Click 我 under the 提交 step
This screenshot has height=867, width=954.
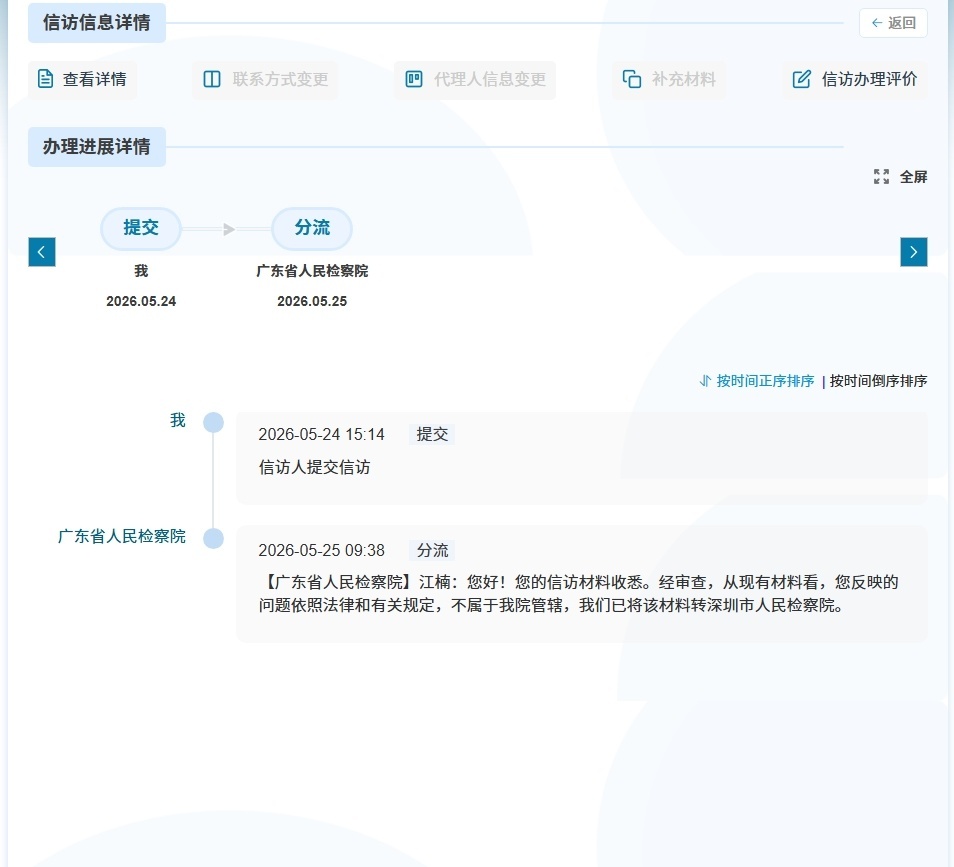[x=141, y=271]
